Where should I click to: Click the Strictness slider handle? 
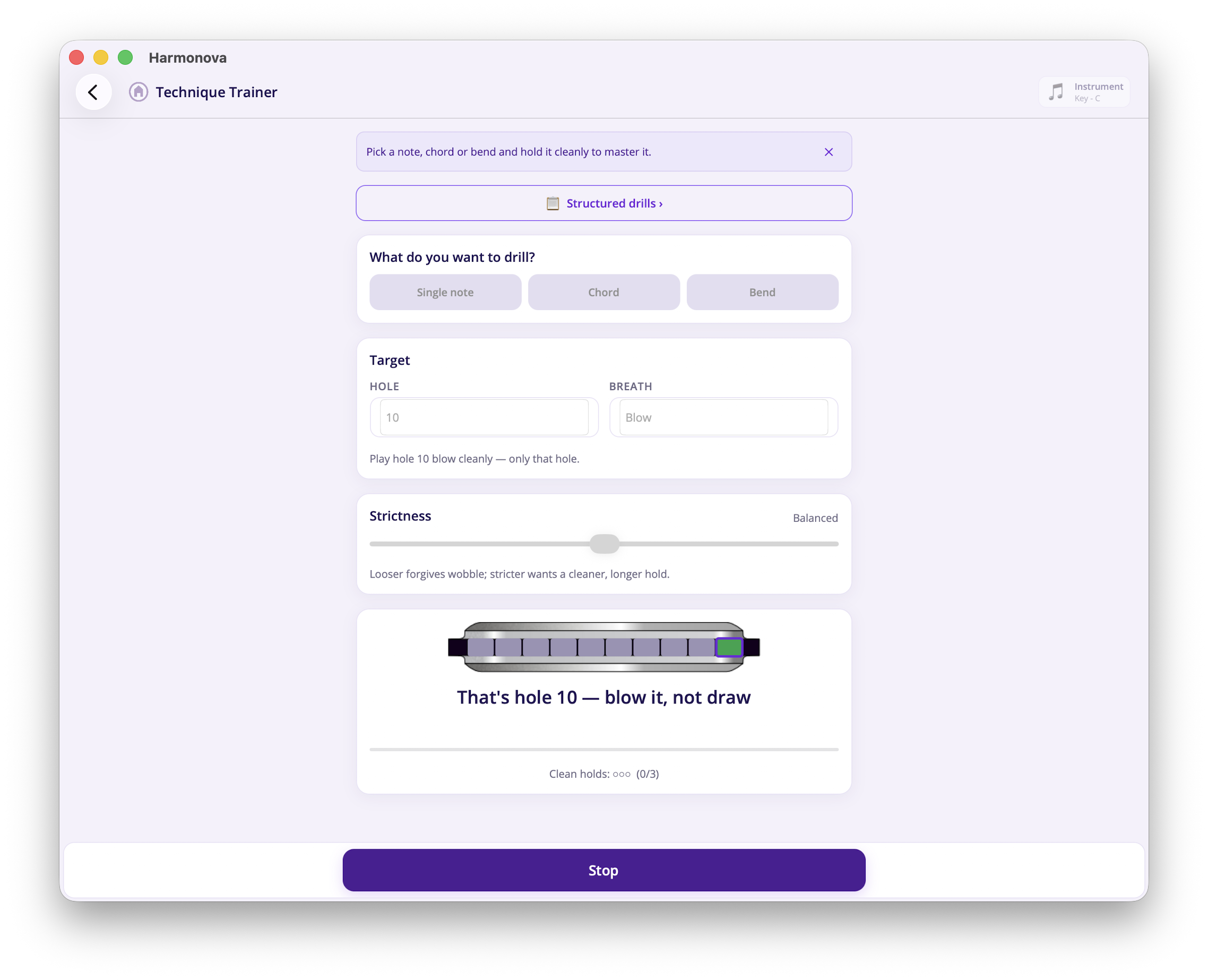point(605,544)
